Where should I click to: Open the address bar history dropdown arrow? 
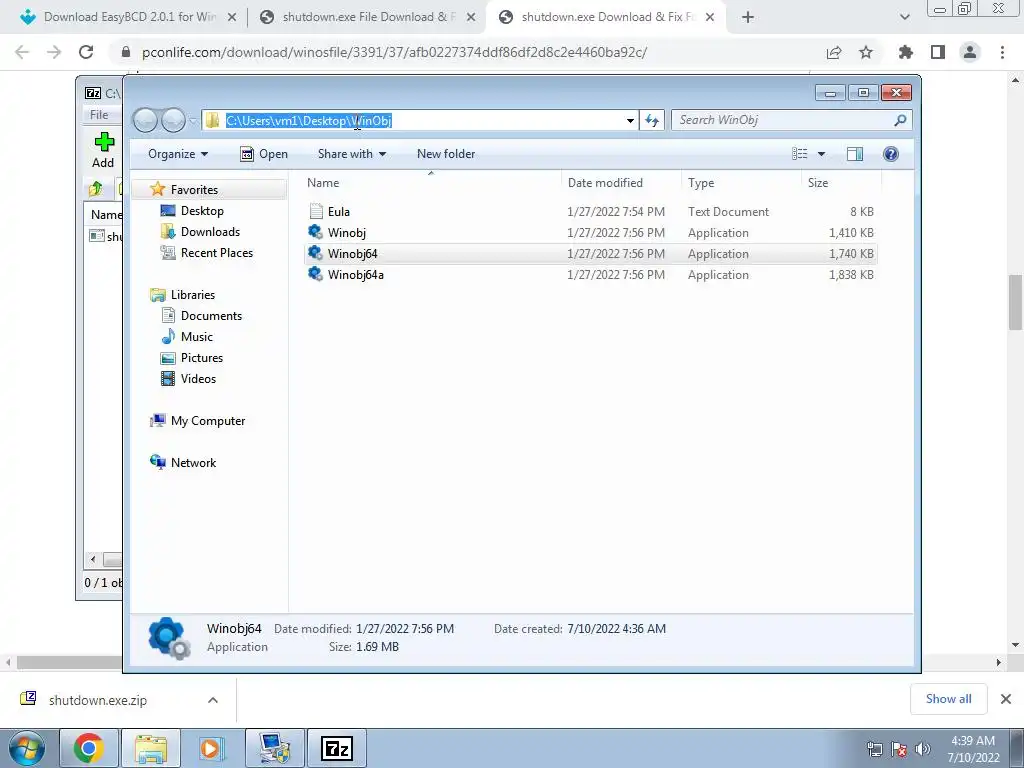click(x=630, y=120)
